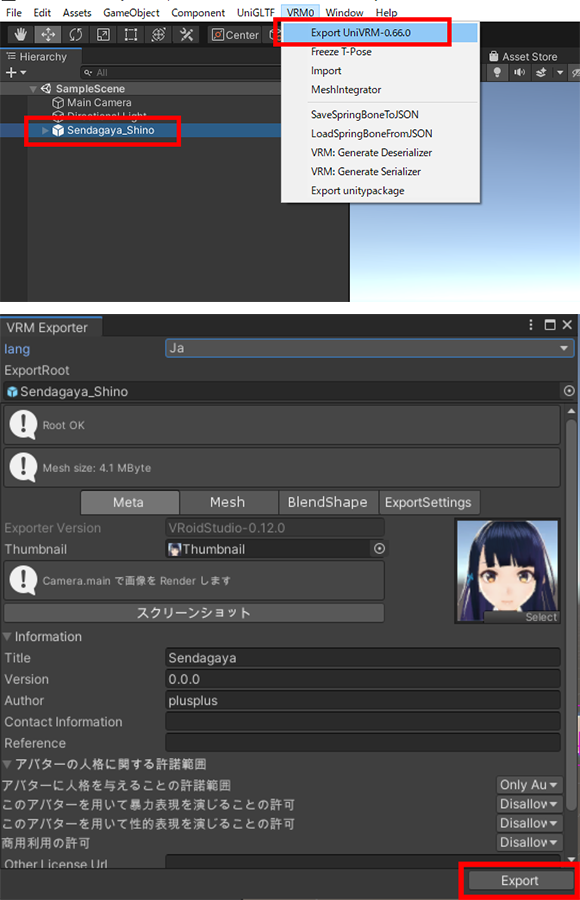
Task: Open the Only Au dropdown for avatar personation
Action: (529, 785)
